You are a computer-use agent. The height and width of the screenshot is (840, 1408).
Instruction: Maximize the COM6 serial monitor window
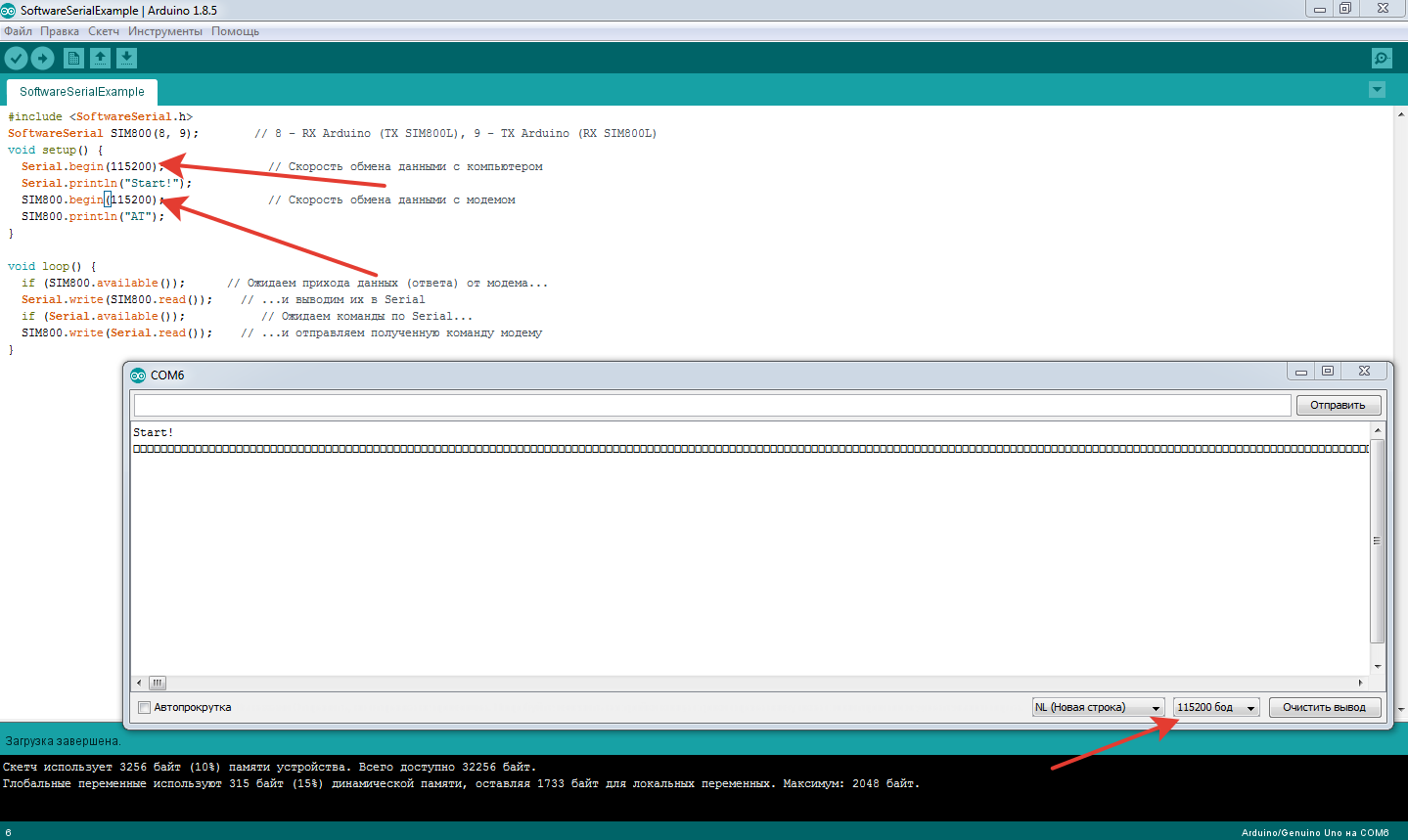tap(1328, 371)
